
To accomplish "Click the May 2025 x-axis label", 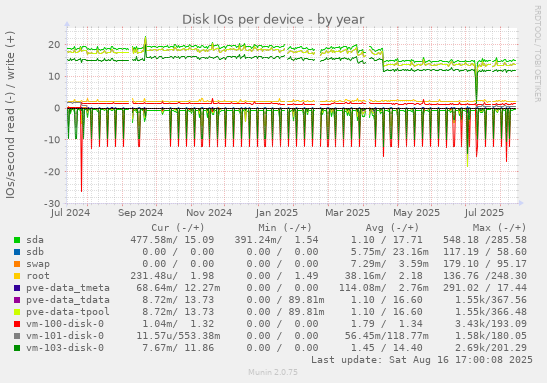I will (417, 213).
